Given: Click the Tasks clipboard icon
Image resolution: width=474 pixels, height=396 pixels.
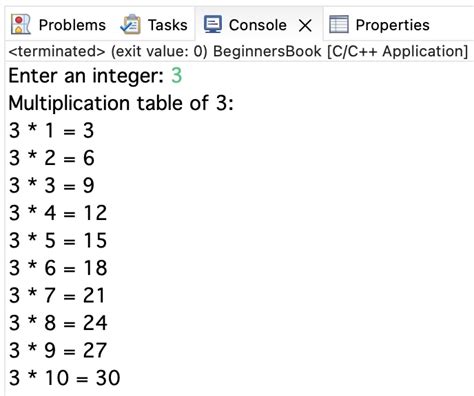Looking at the screenshot, I should point(131,24).
